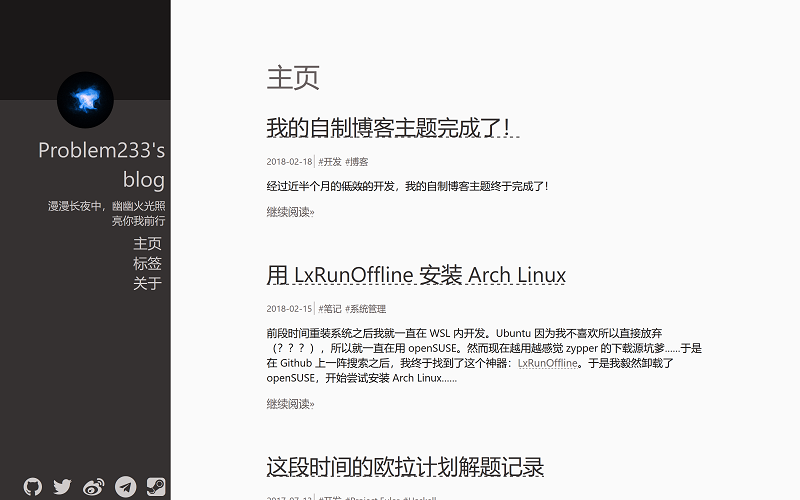Viewport: 800px width, 500px height.
Task: Select the #笔记 tag
Action: pos(330,309)
